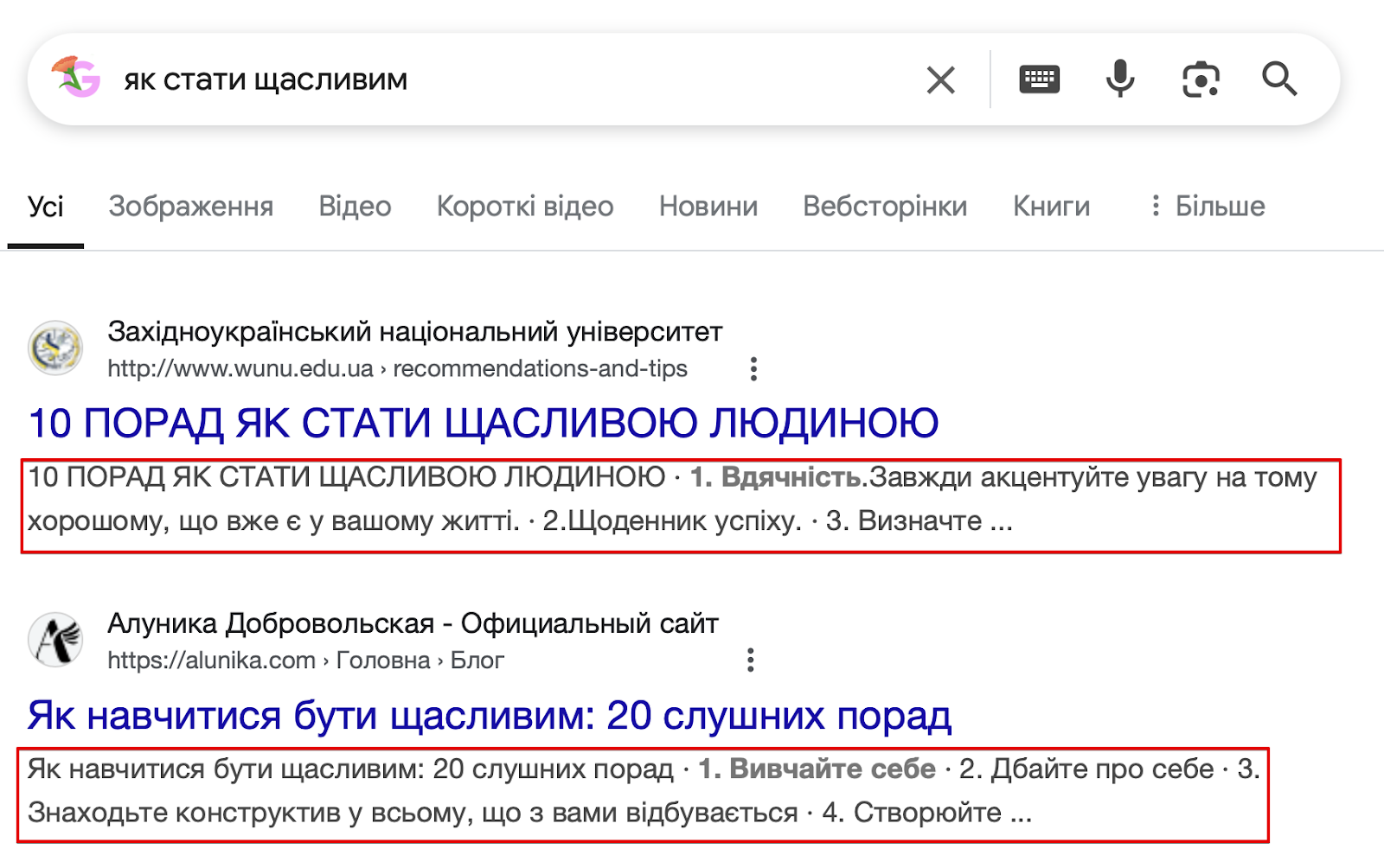Open 10 ПОРАД ЯК СТАТИ ЩАСЛИВОЮ ЛЮДИНОЮ link
The image size is (1384, 868).
(x=484, y=424)
